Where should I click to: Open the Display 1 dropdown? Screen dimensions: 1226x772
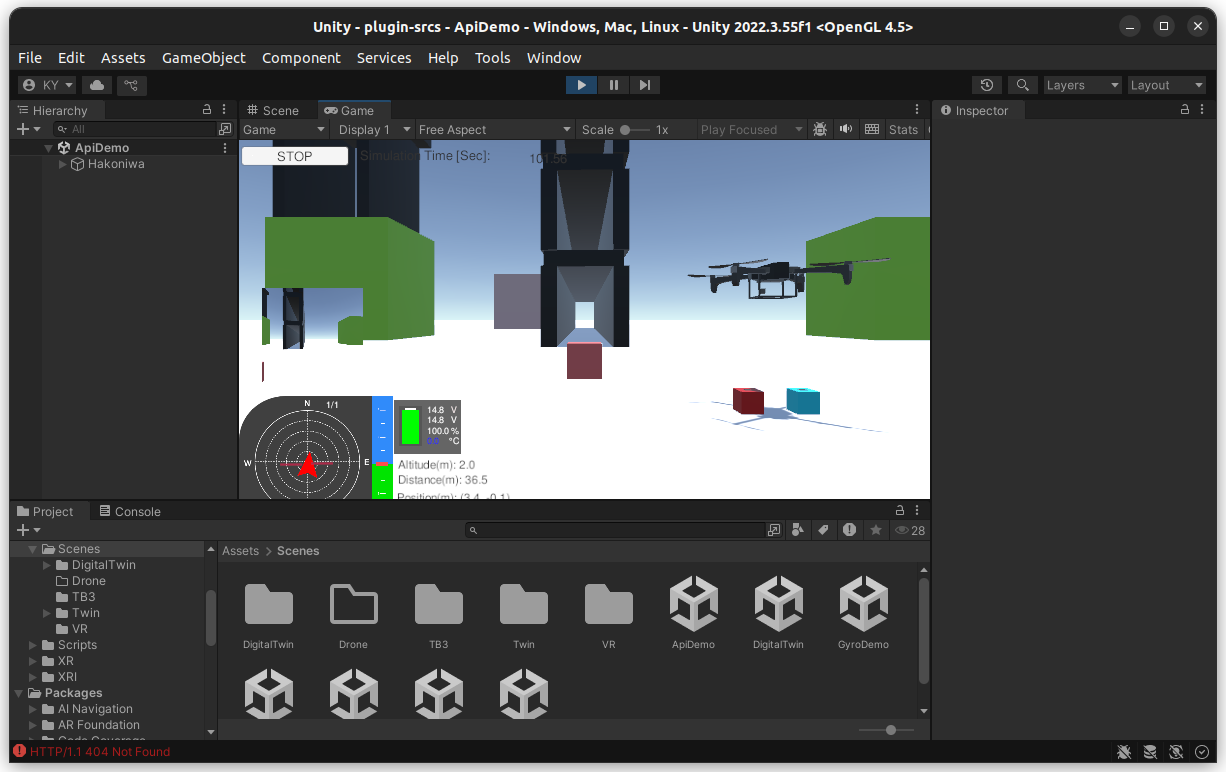[374, 129]
